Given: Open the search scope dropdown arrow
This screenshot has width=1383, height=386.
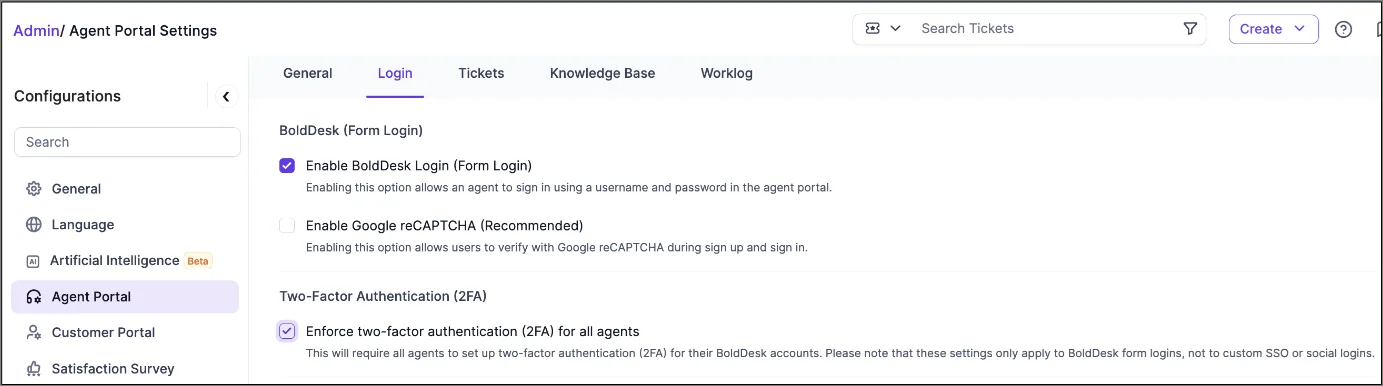Looking at the screenshot, I should coord(895,29).
